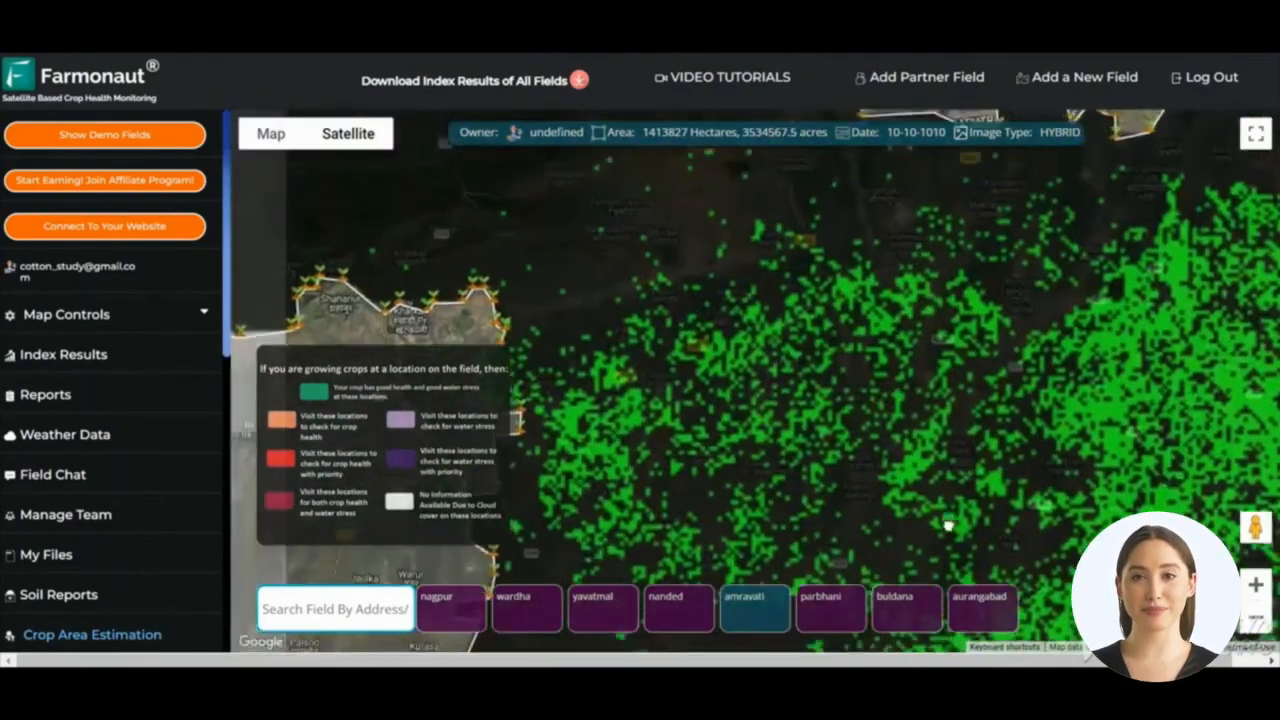Click the Area 1413827 Hectares text
Image resolution: width=1280 pixels, height=720 pixels.
pyautogui.click(x=718, y=132)
